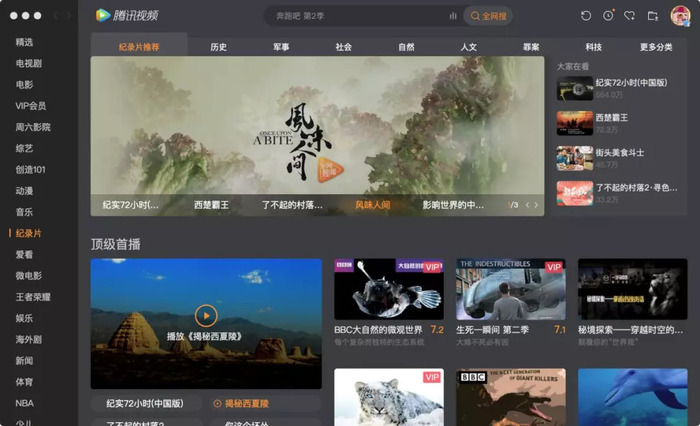The height and width of the screenshot is (426, 700).
Task: Go back with the left navigation arrow
Action: [x=57, y=16]
